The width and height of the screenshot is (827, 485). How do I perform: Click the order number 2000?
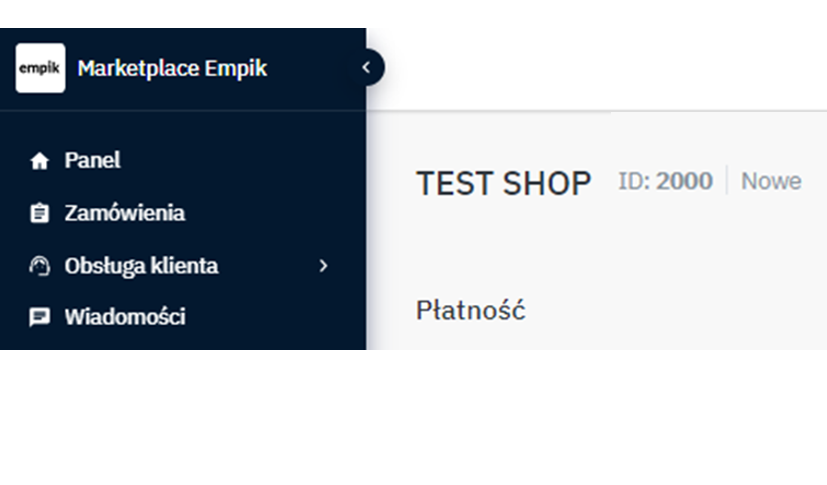click(684, 181)
